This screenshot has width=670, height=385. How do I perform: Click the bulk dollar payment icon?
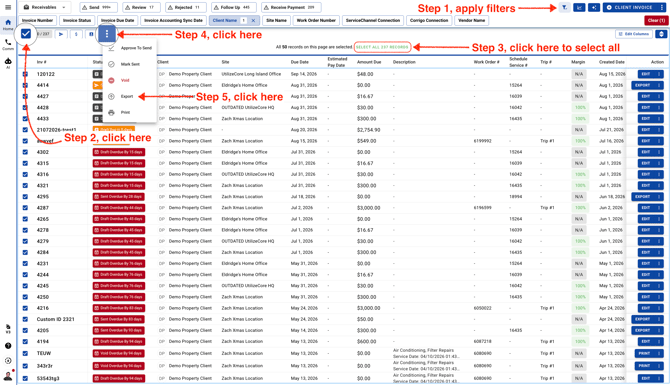coord(76,34)
